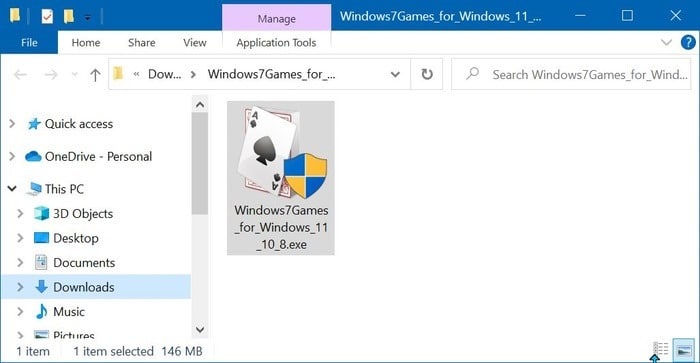This screenshot has width=700, height=363.
Task: Click the Music note icon
Action: coord(42,311)
